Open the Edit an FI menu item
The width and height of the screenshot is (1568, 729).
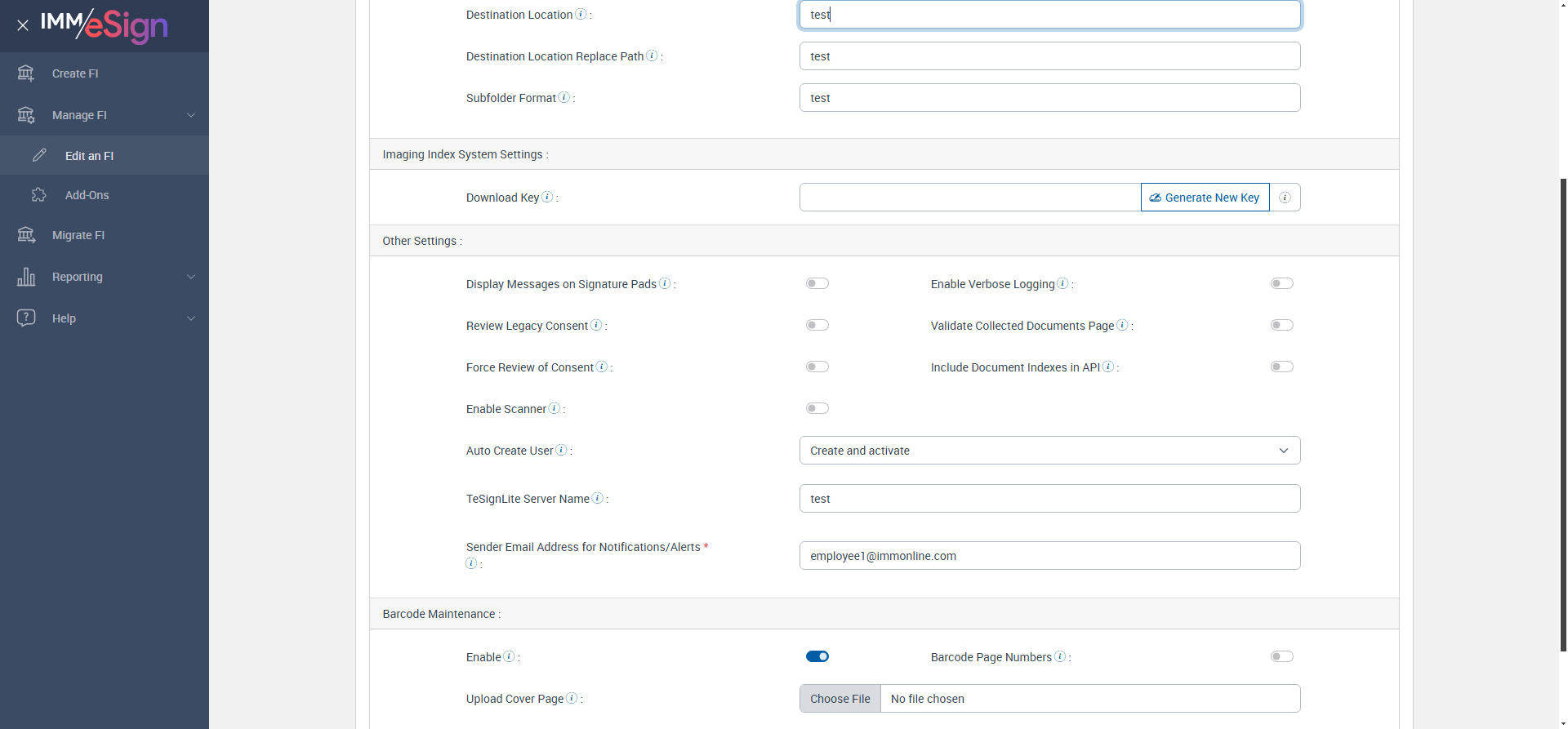coord(89,156)
